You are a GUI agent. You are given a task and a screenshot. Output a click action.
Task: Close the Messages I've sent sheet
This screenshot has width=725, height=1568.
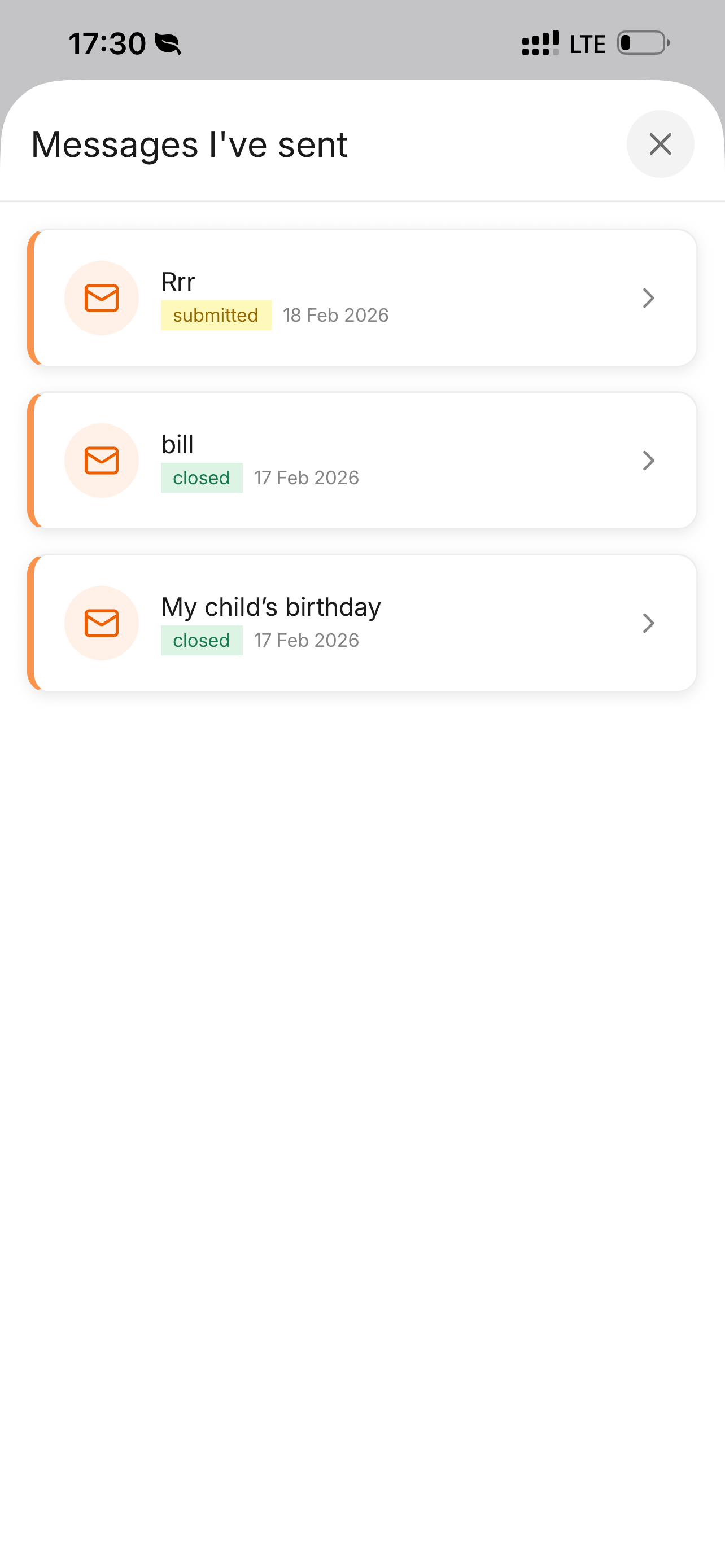(x=661, y=144)
